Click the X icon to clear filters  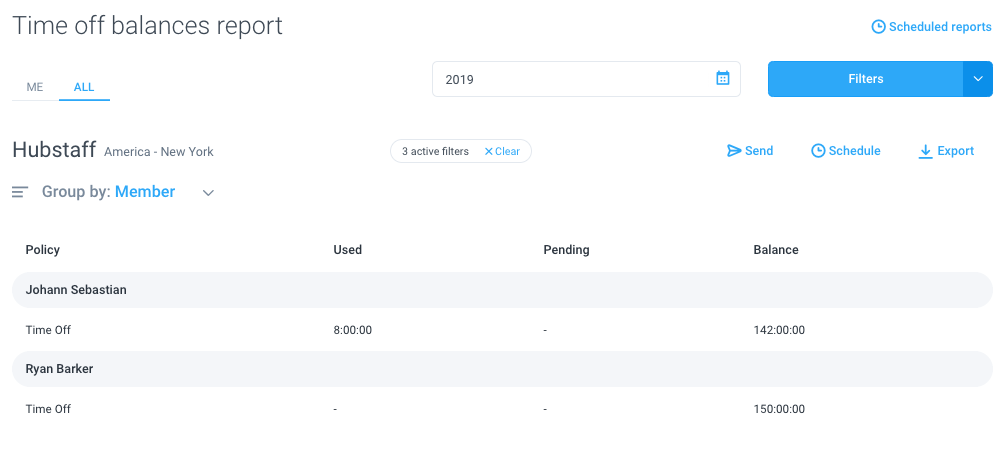coord(489,152)
